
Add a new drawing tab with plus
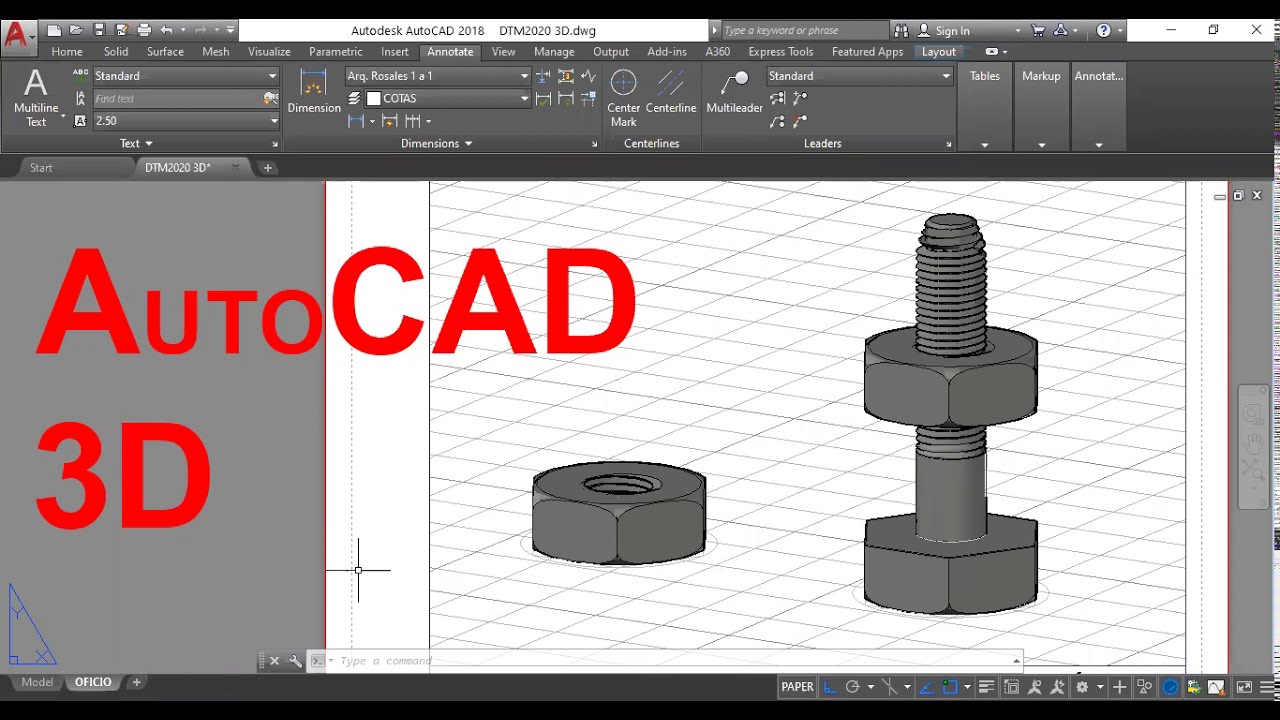(268, 167)
